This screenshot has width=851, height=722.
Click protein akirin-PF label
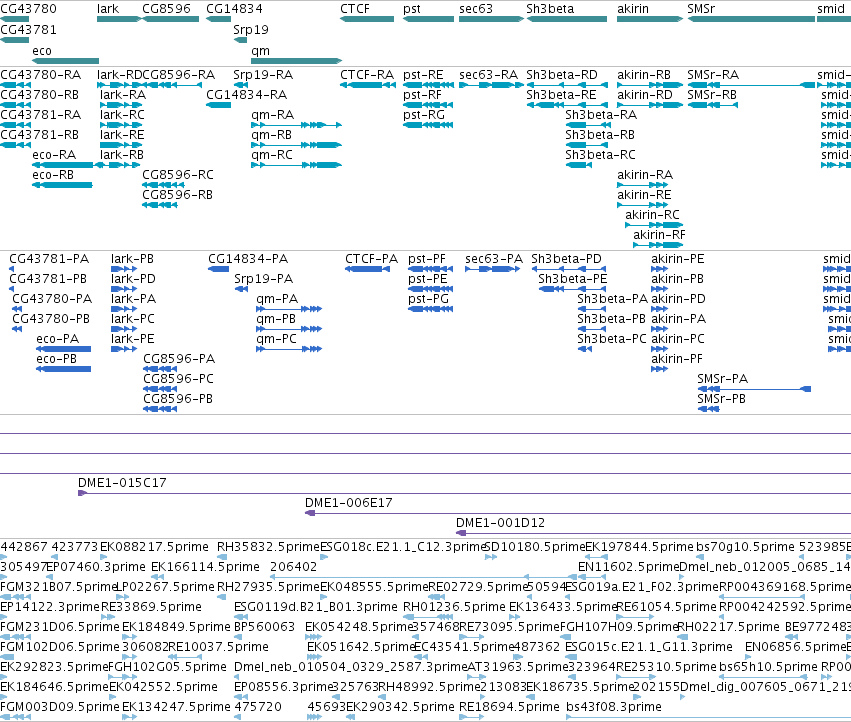(677, 359)
